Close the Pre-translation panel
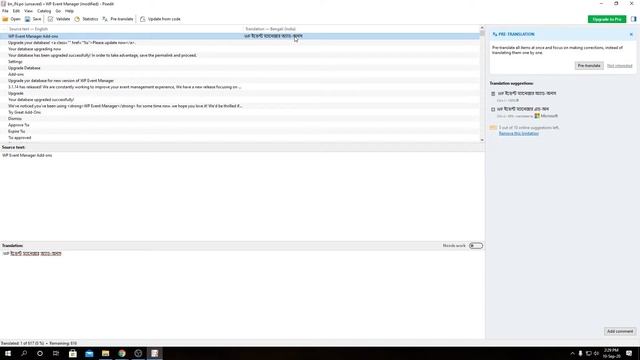This screenshot has height=360, width=640. click(631, 34)
